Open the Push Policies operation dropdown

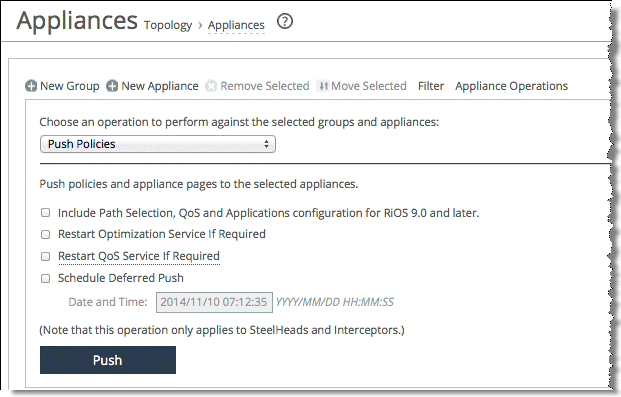[158, 144]
